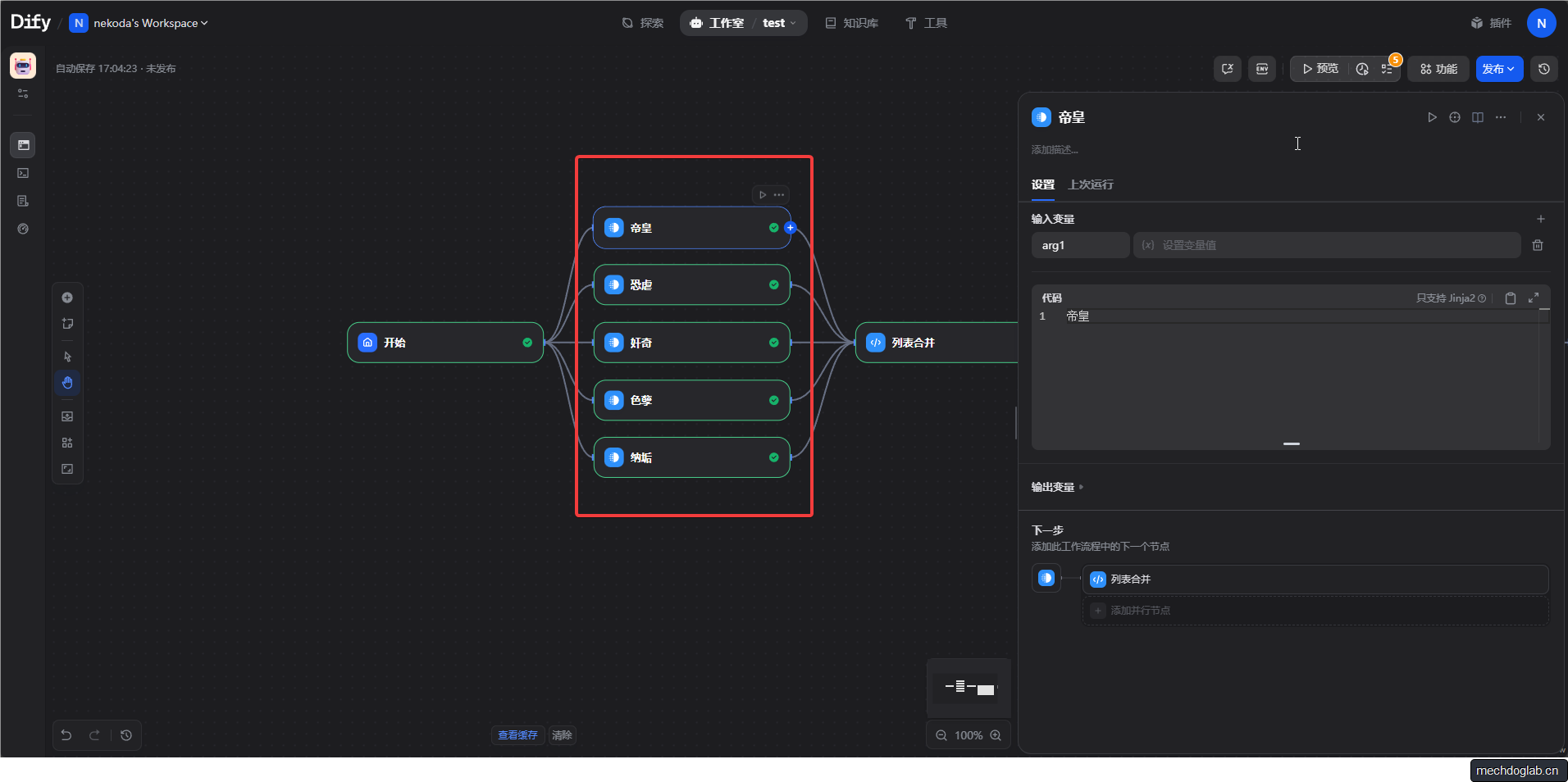Image resolution: width=1568 pixels, height=782 pixels.
Task: Switch to the 上次运行 tab
Action: (x=1090, y=184)
